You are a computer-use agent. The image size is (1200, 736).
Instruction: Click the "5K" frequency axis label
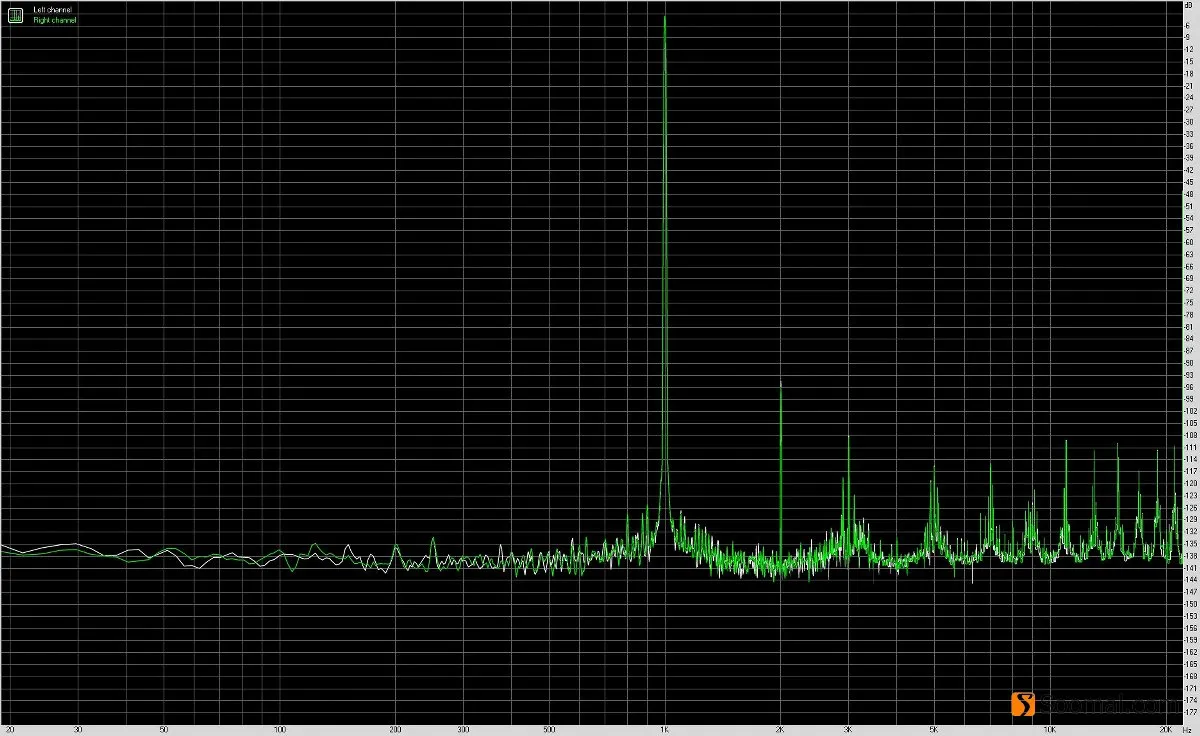[x=934, y=730]
